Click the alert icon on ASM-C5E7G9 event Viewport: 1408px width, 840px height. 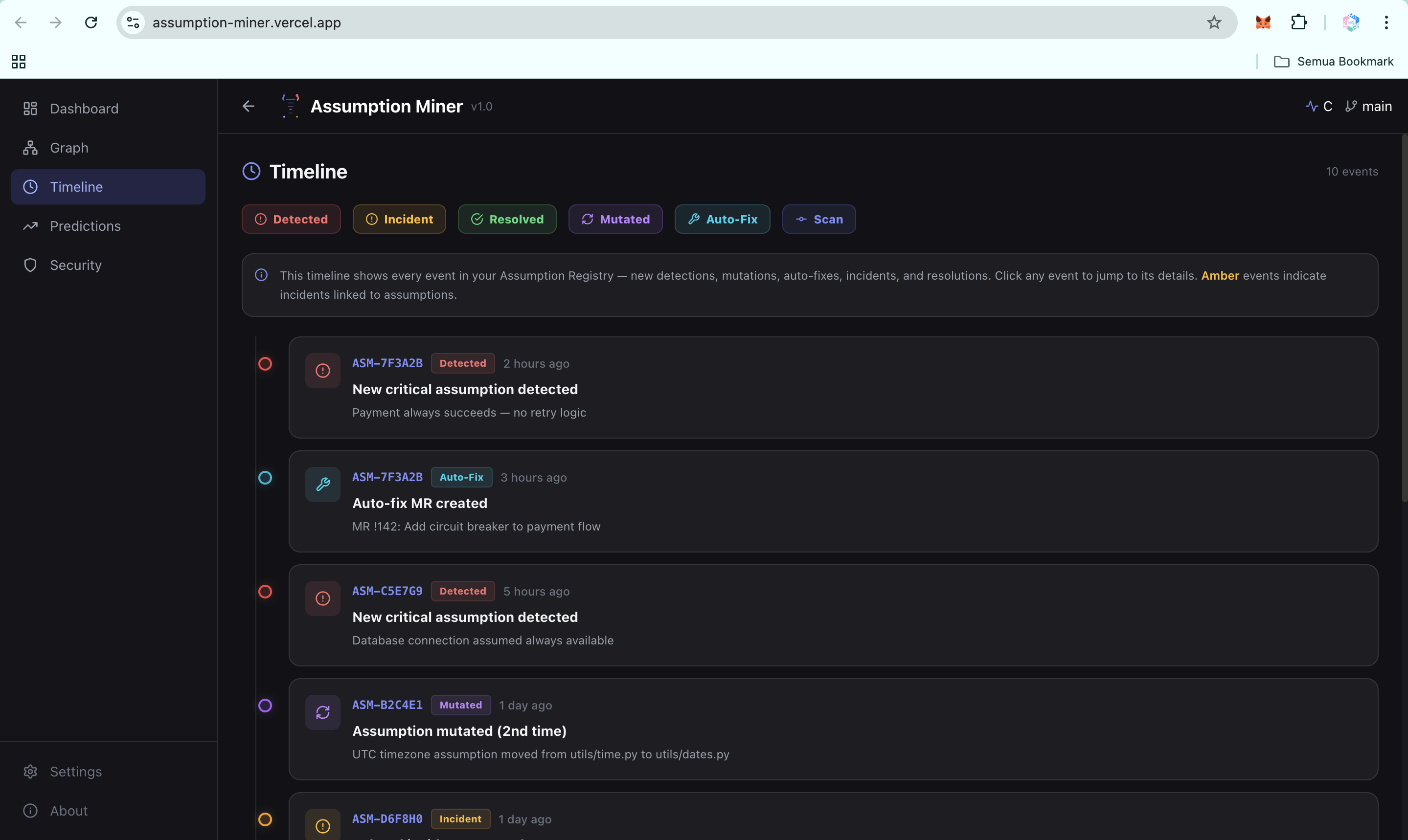pyautogui.click(x=323, y=598)
